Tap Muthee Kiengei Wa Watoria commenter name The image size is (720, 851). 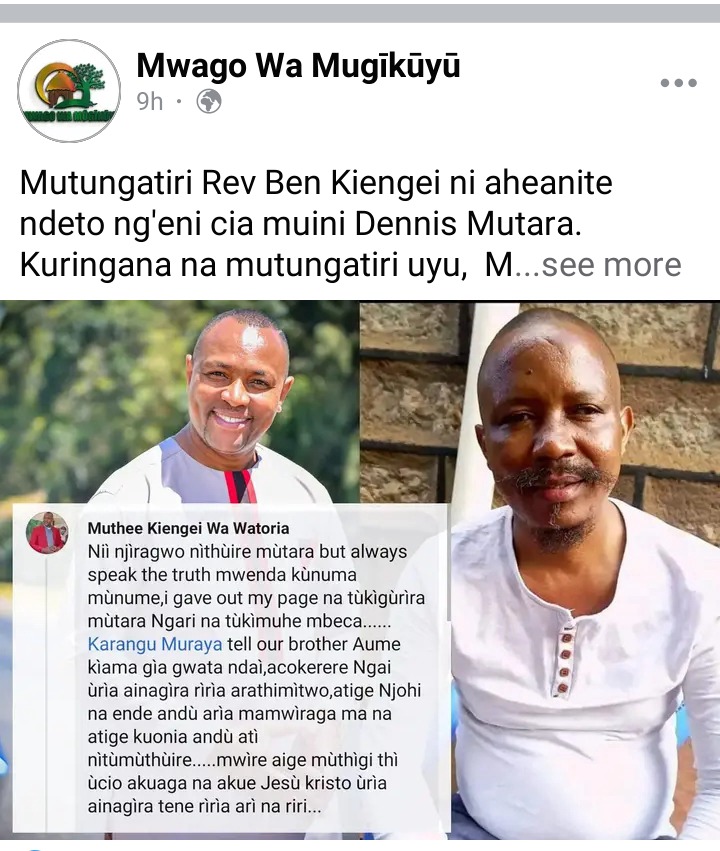tap(188, 528)
